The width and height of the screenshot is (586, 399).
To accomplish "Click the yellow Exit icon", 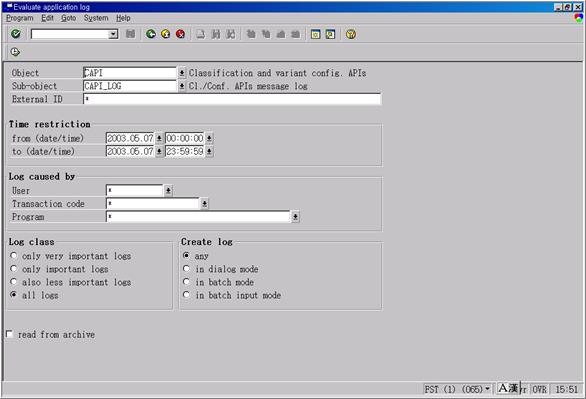I will click(166, 34).
